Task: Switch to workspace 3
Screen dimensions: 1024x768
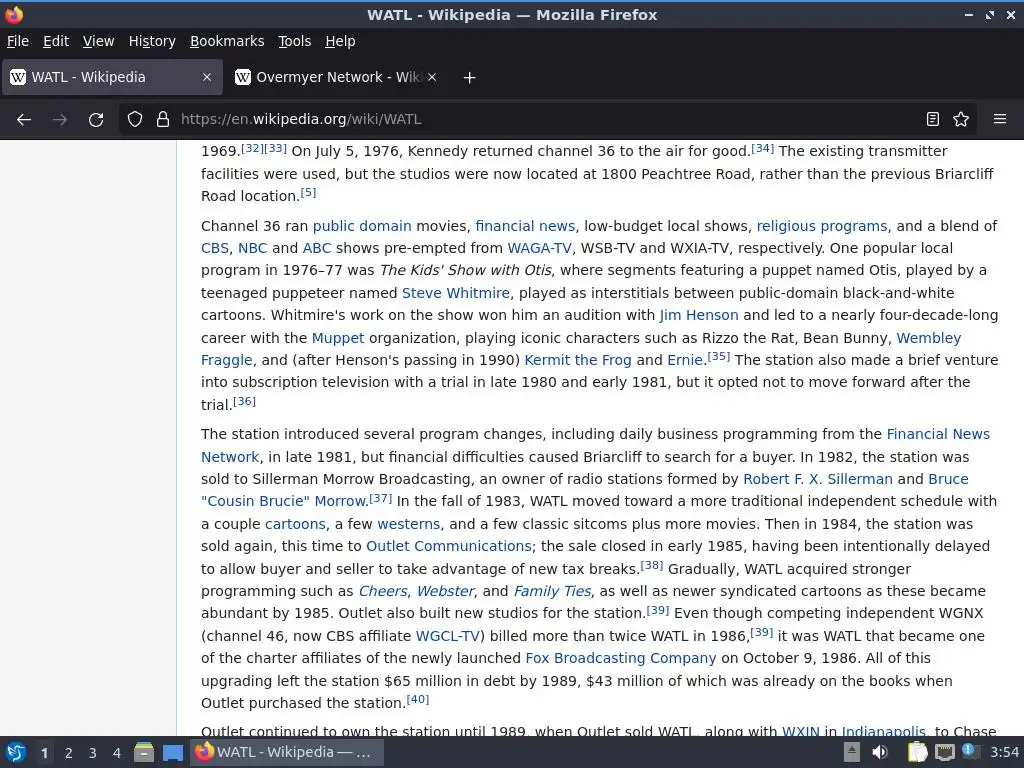Action: coord(92,753)
